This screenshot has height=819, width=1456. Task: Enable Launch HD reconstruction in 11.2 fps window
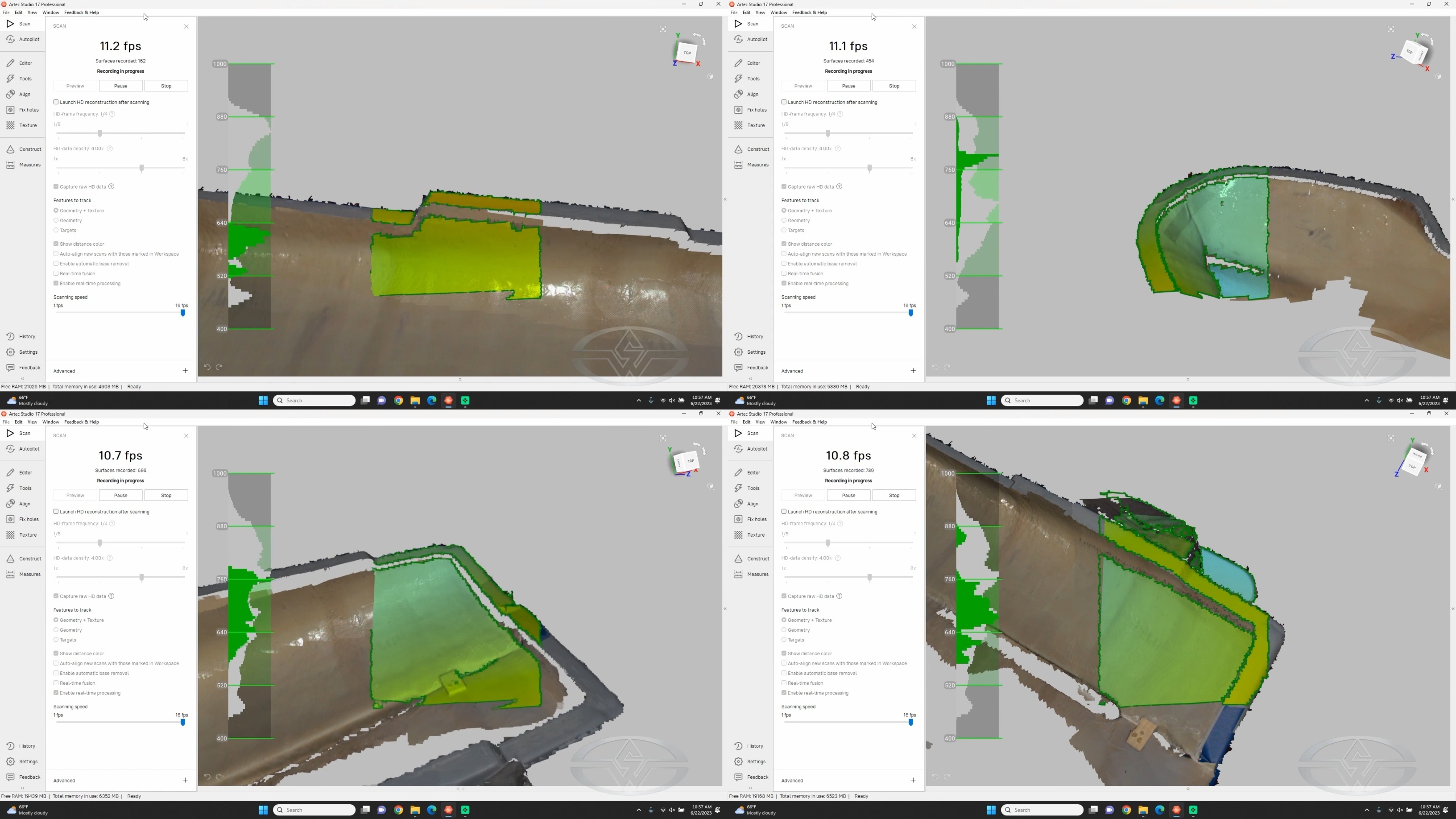[x=56, y=102]
